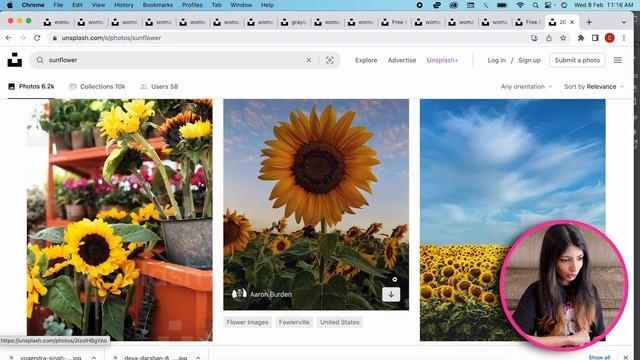Open Aaron Burden's profile name
The height and width of the screenshot is (360, 640).
pyautogui.click(x=271, y=294)
